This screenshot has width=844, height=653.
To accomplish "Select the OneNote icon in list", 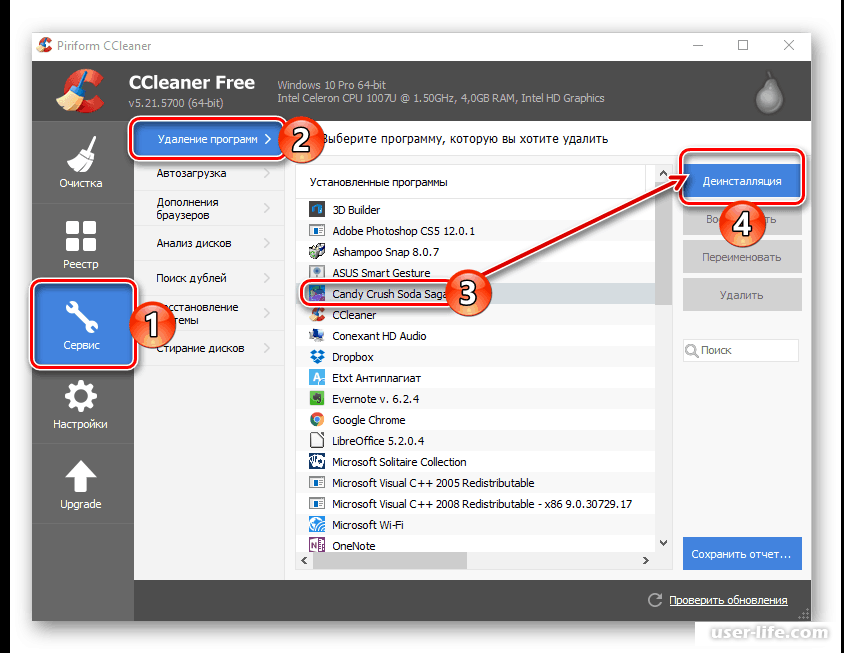I will [x=317, y=545].
